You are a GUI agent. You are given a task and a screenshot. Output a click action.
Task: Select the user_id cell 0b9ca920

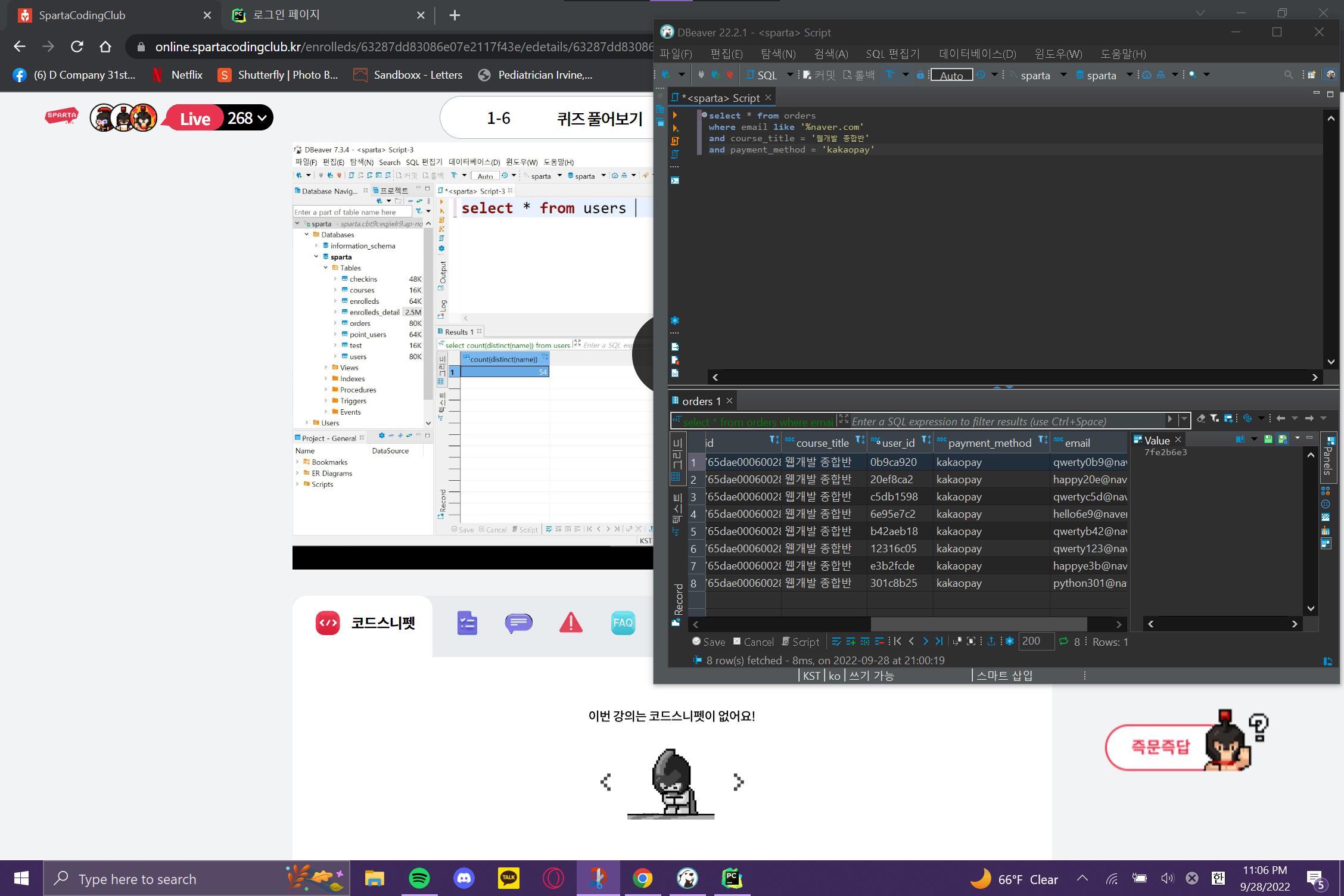click(x=900, y=462)
